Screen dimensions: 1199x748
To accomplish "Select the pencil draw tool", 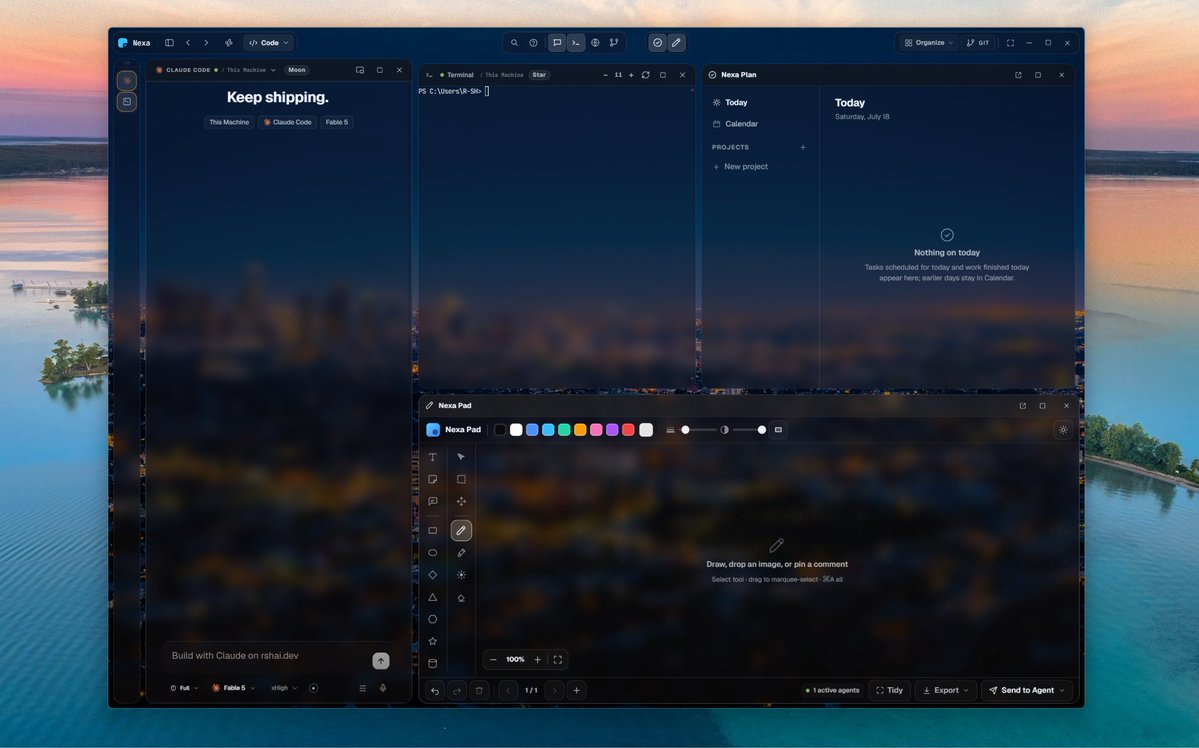I will click(x=461, y=530).
